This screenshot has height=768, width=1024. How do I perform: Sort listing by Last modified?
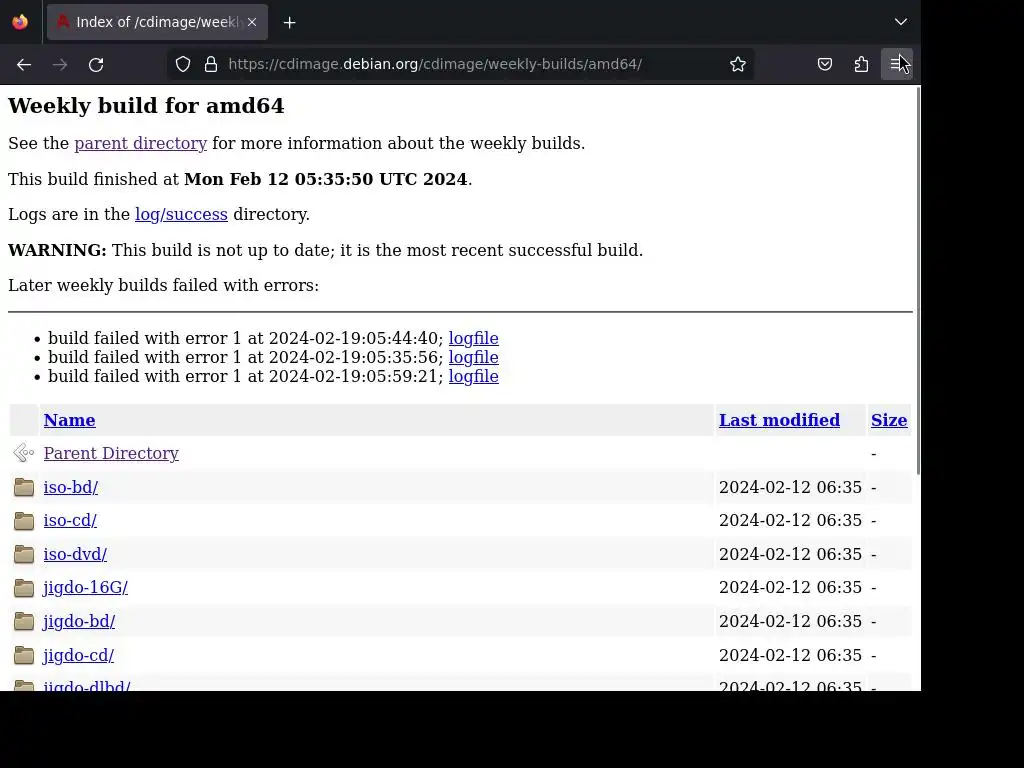coord(779,420)
